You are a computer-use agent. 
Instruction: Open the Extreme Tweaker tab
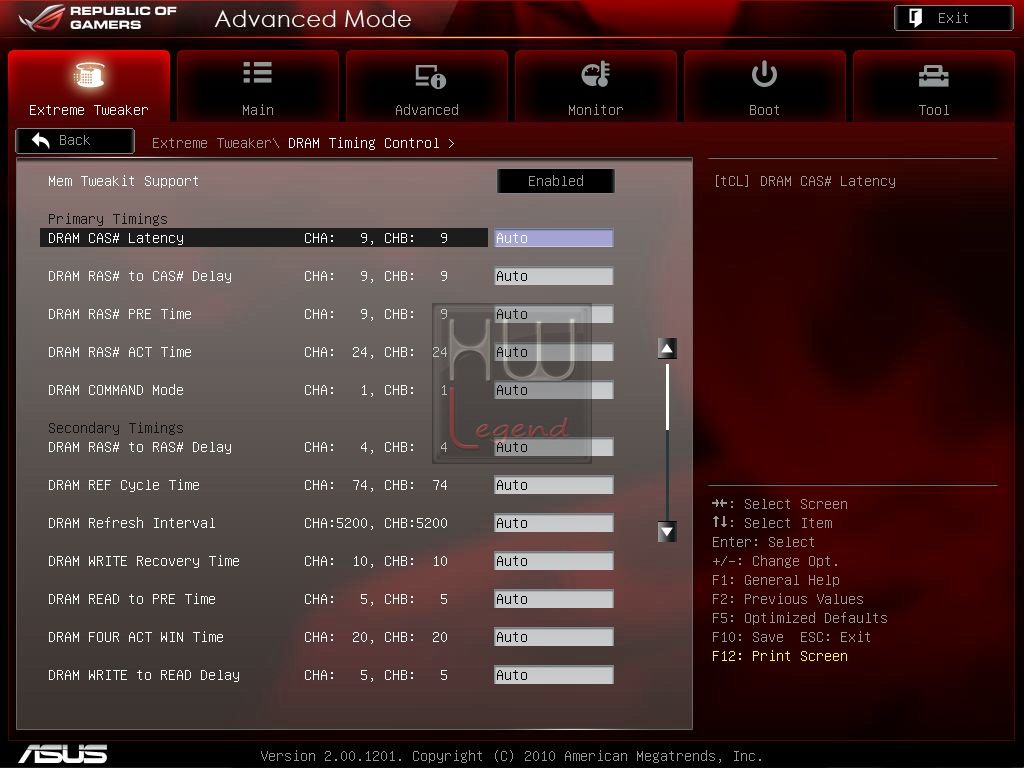tap(89, 86)
